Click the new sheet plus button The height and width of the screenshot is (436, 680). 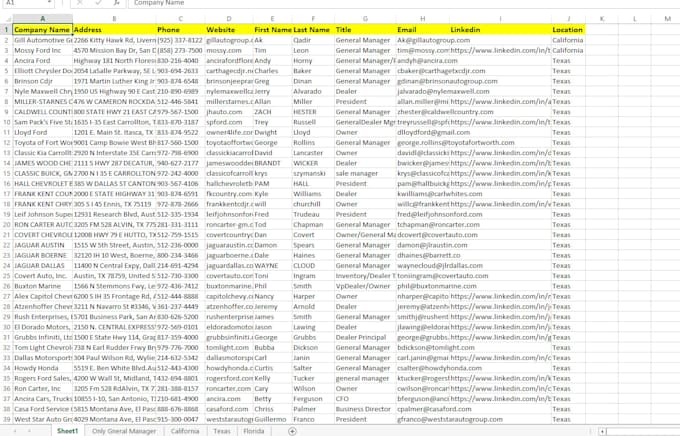click(x=292, y=431)
